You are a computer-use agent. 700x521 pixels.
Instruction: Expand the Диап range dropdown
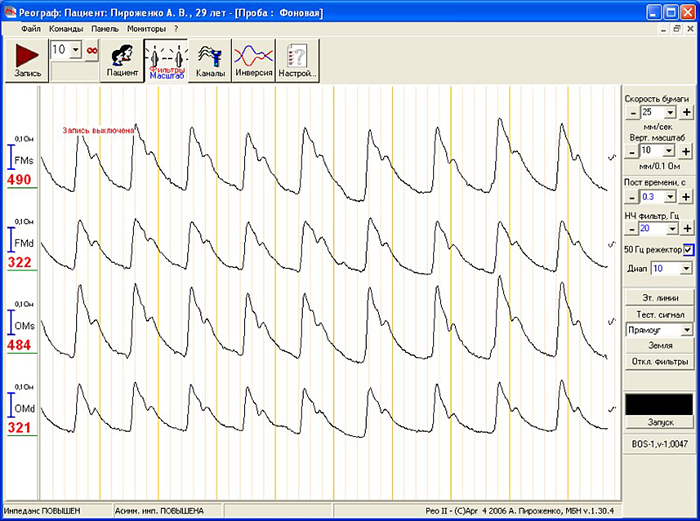pyautogui.click(x=686, y=269)
